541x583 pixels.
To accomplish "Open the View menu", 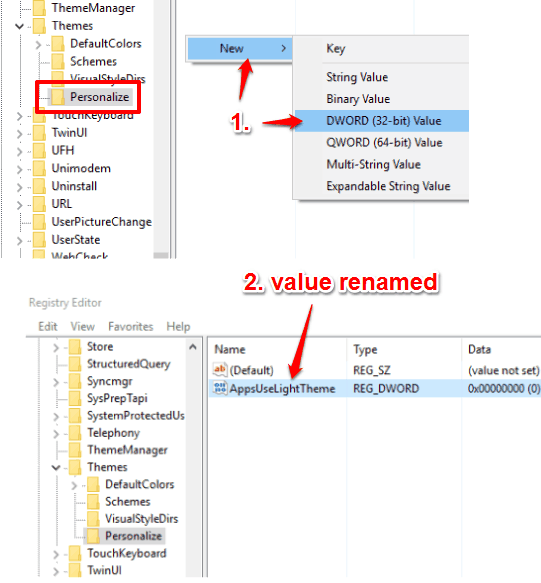I will pos(83,326).
